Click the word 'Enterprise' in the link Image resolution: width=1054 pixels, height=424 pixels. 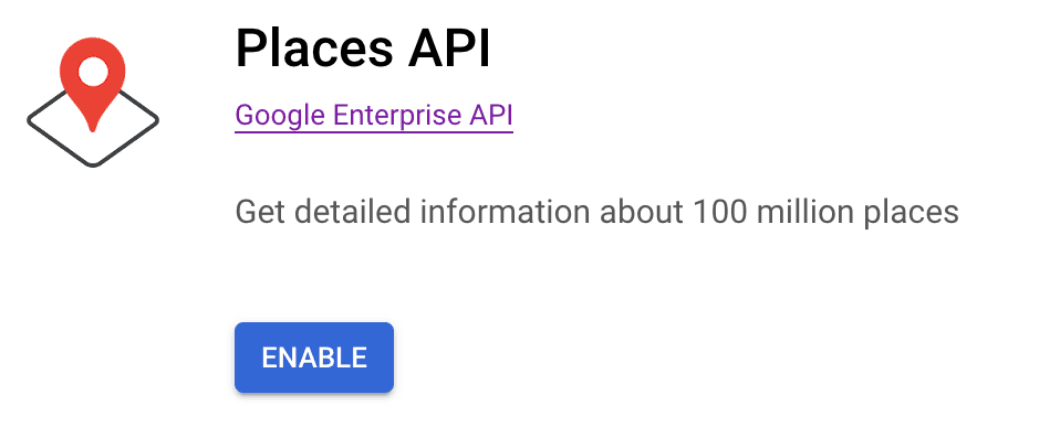[397, 115]
